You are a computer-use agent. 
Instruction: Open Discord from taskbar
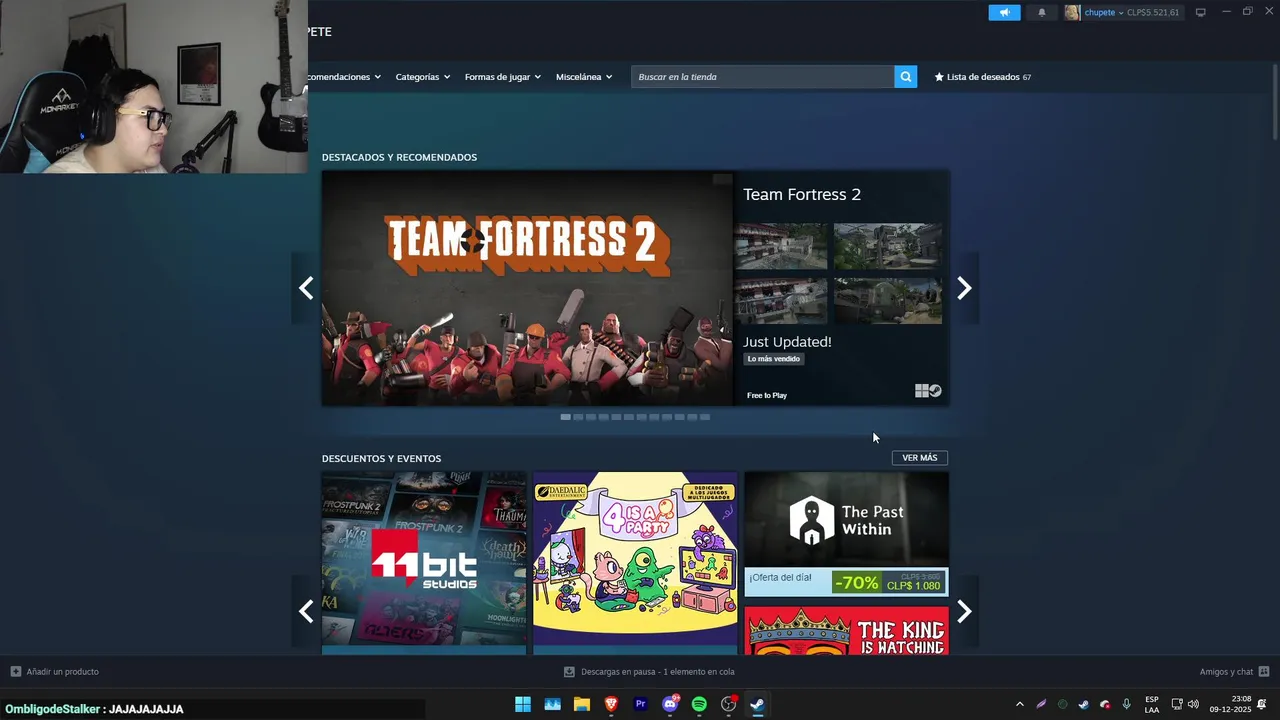[670, 704]
